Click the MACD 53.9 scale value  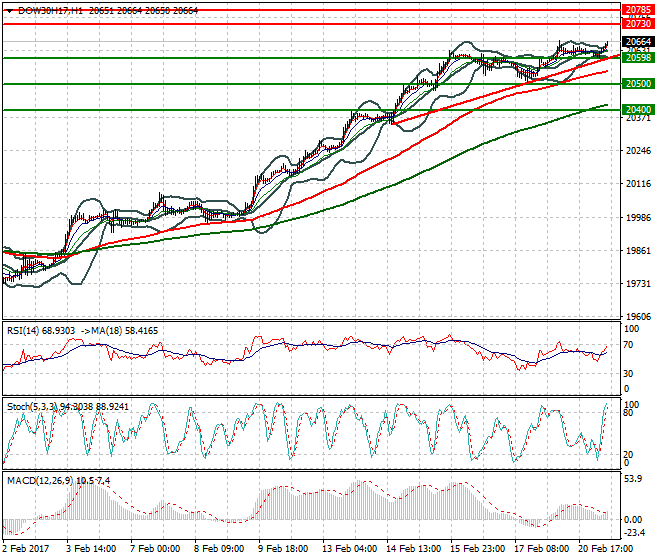click(633, 479)
